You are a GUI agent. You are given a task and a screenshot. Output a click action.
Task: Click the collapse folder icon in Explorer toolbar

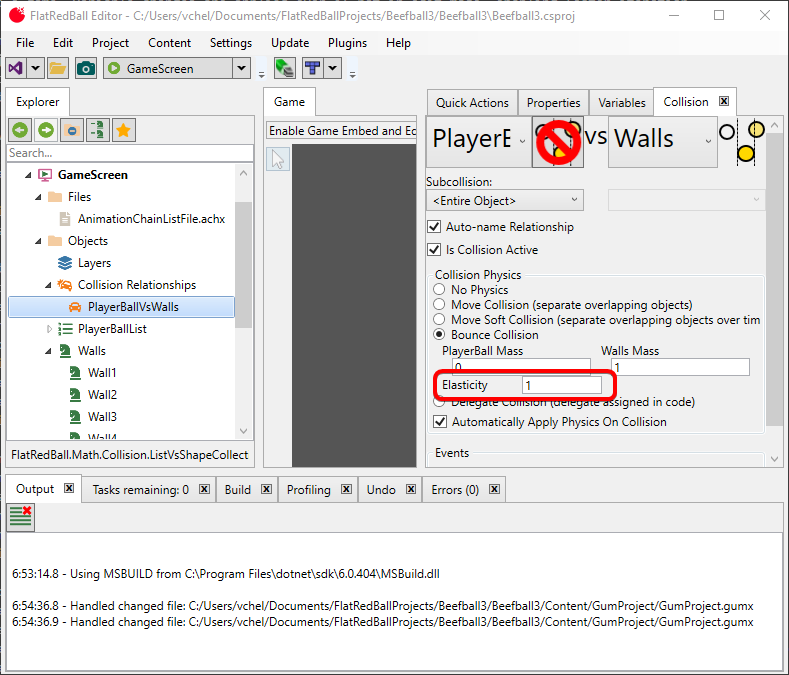point(72,130)
